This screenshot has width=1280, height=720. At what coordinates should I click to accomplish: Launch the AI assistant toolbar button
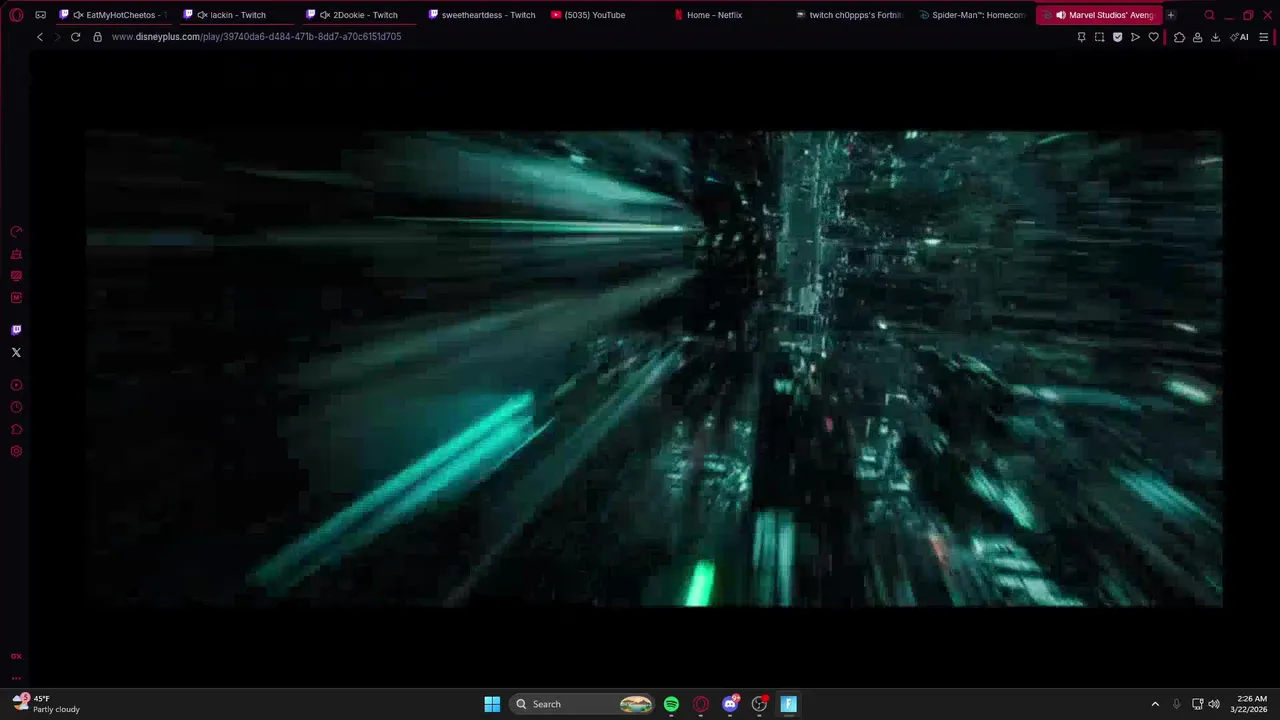pos(1240,37)
